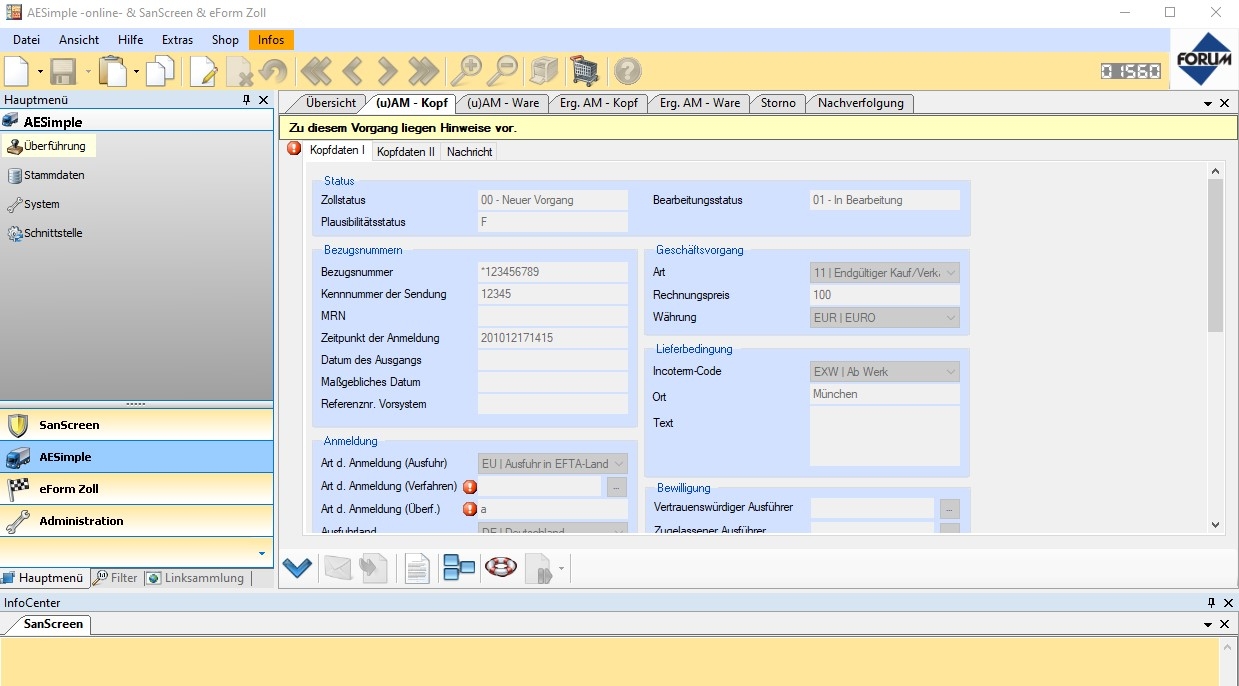Click the envelope send icon in bottom toolbar
Screen dimensions: 1239x686
pos(338,568)
